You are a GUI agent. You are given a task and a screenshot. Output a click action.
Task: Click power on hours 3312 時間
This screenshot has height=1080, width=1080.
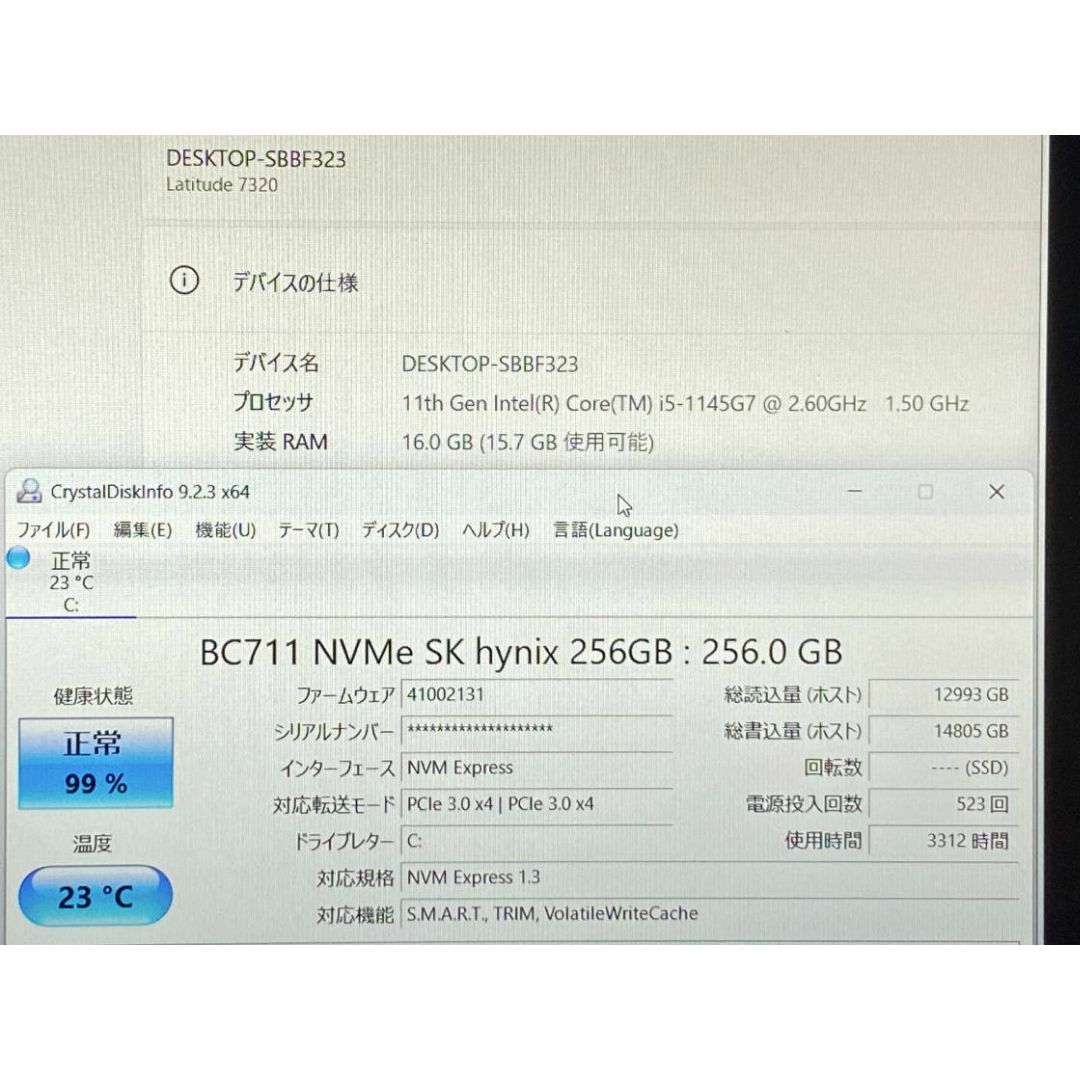(944, 840)
